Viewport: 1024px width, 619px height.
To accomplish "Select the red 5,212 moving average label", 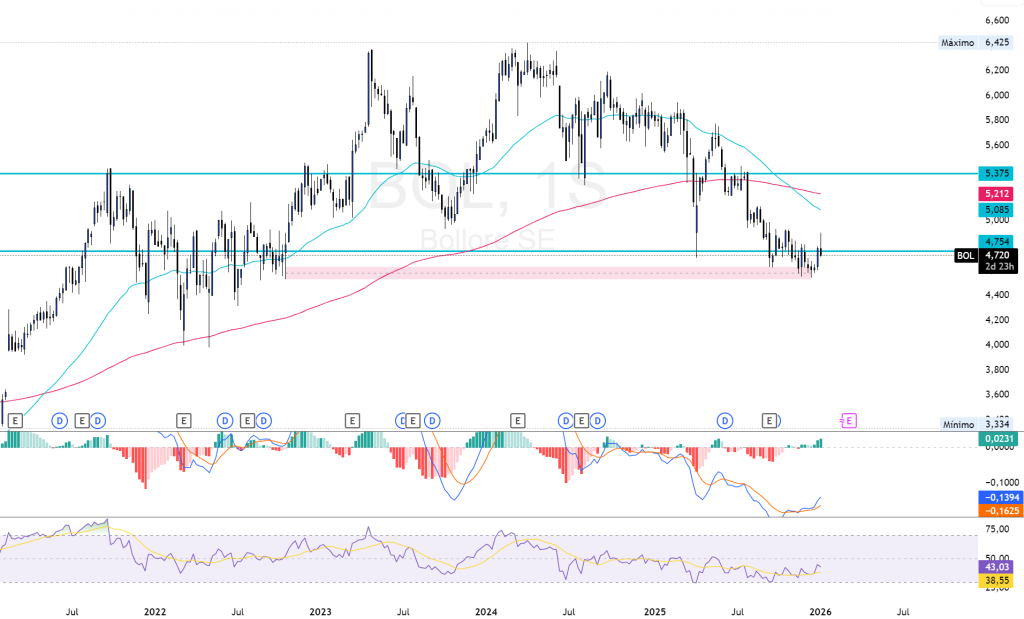I will point(996,193).
